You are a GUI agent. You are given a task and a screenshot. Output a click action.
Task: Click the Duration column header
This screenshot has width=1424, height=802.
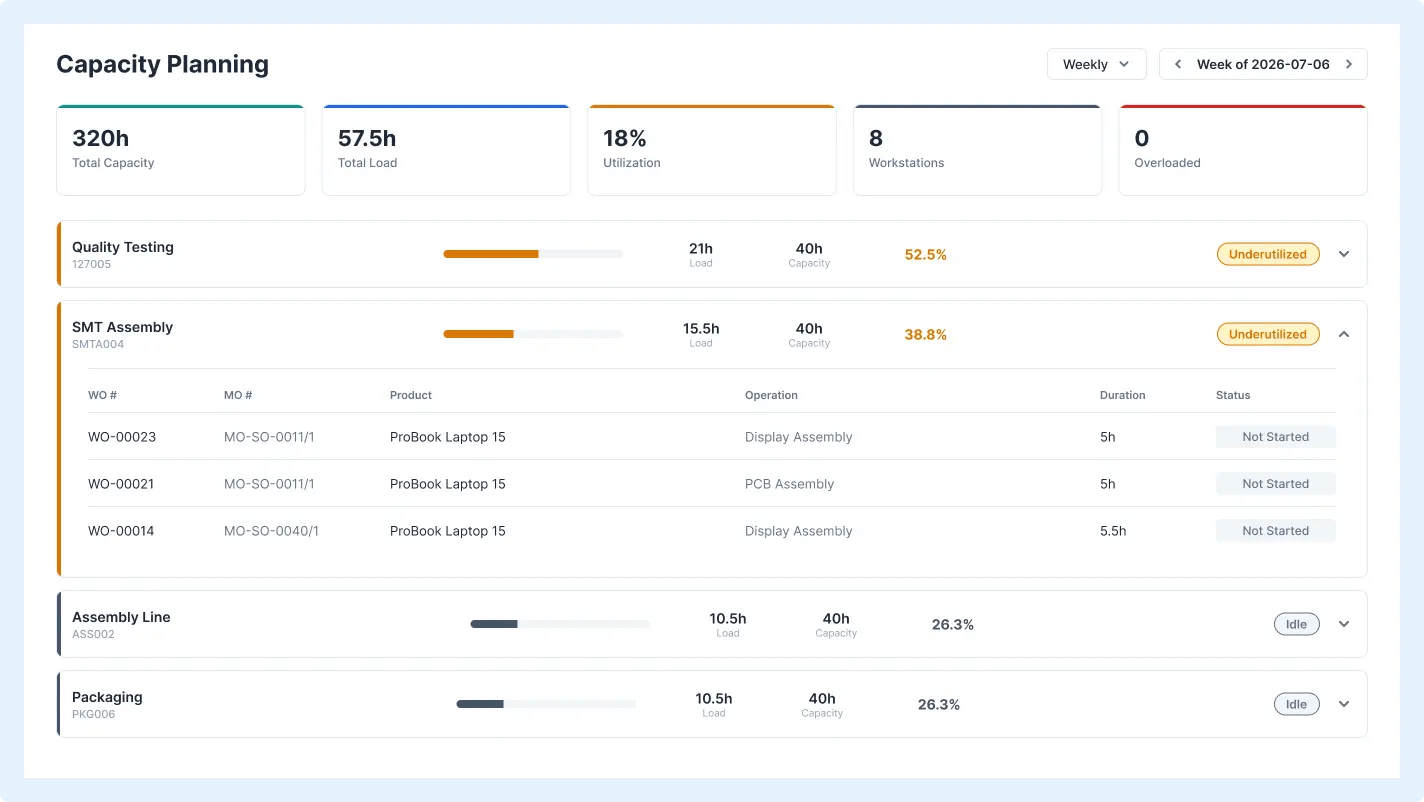pyautogui.click(x=1123, y=395)
